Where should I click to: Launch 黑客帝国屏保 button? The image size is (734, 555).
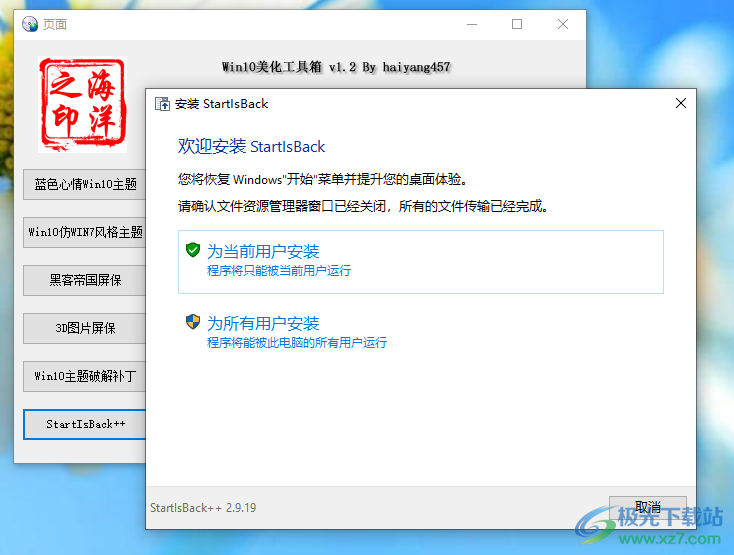tap(85, 280)
